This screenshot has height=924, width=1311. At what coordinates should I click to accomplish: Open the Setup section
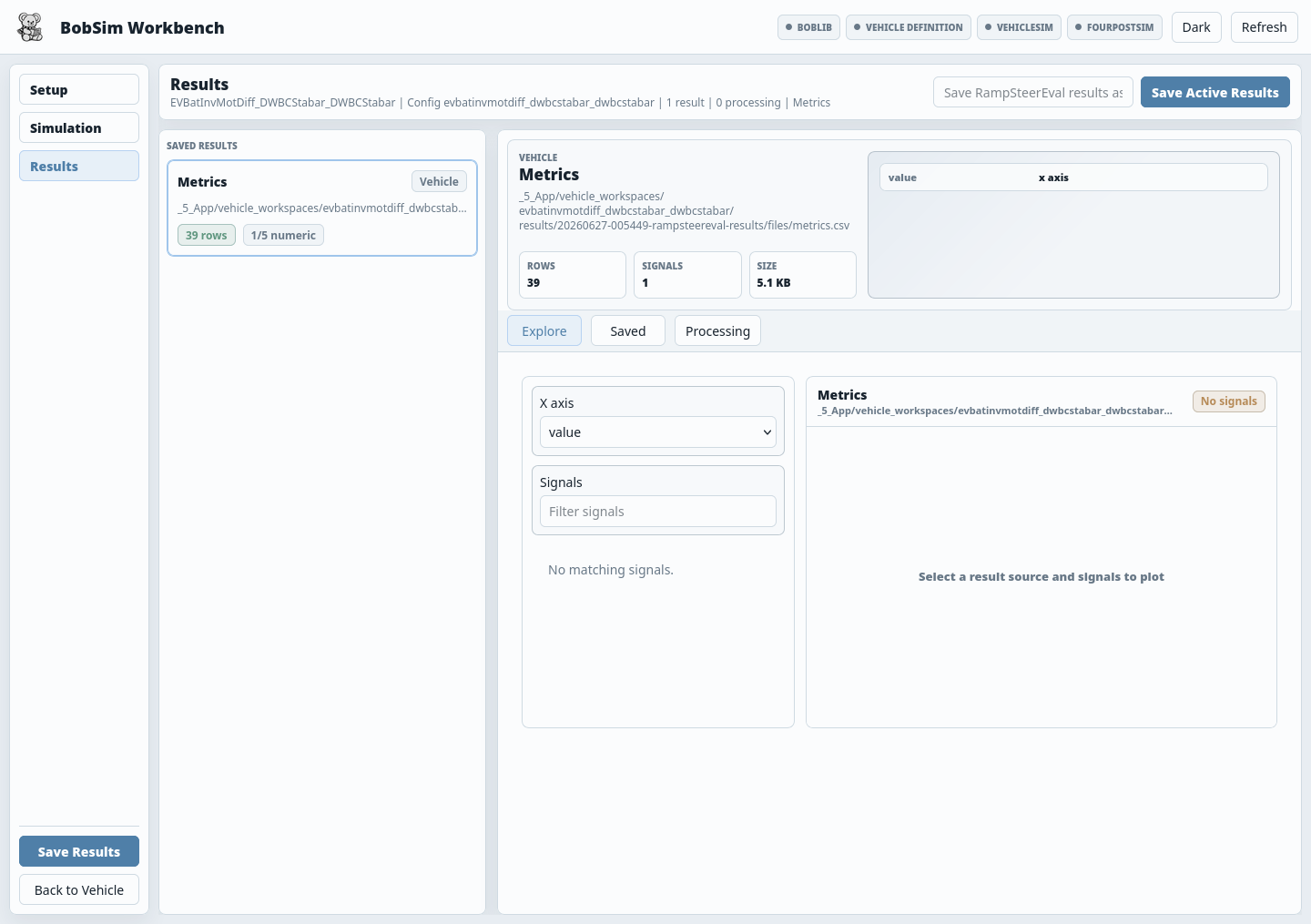coord(79,89)
